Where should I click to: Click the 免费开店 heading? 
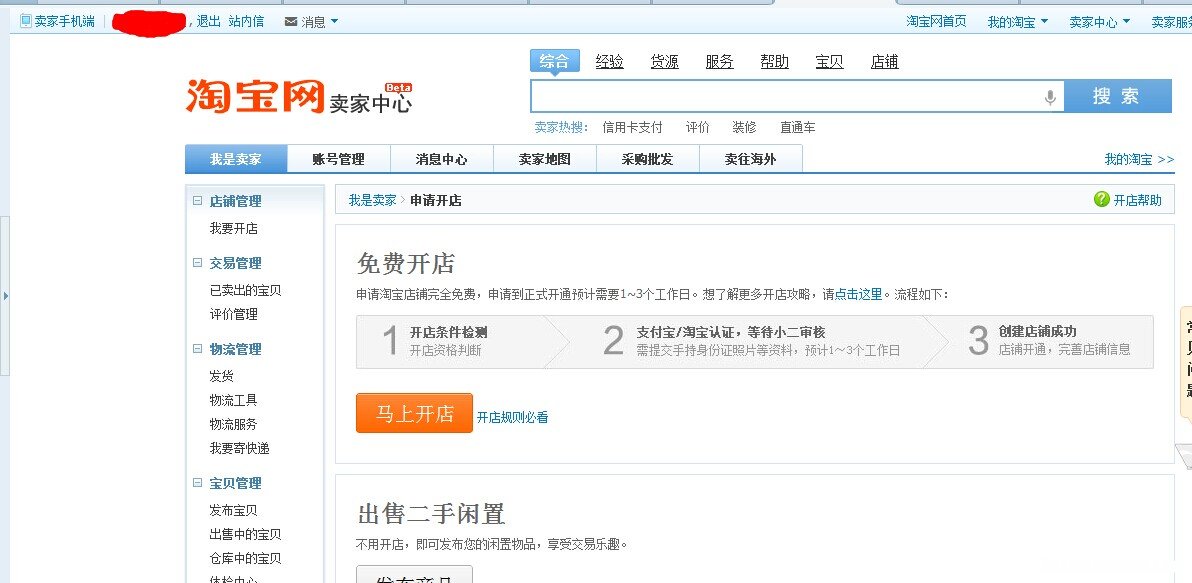pos(406,264)
